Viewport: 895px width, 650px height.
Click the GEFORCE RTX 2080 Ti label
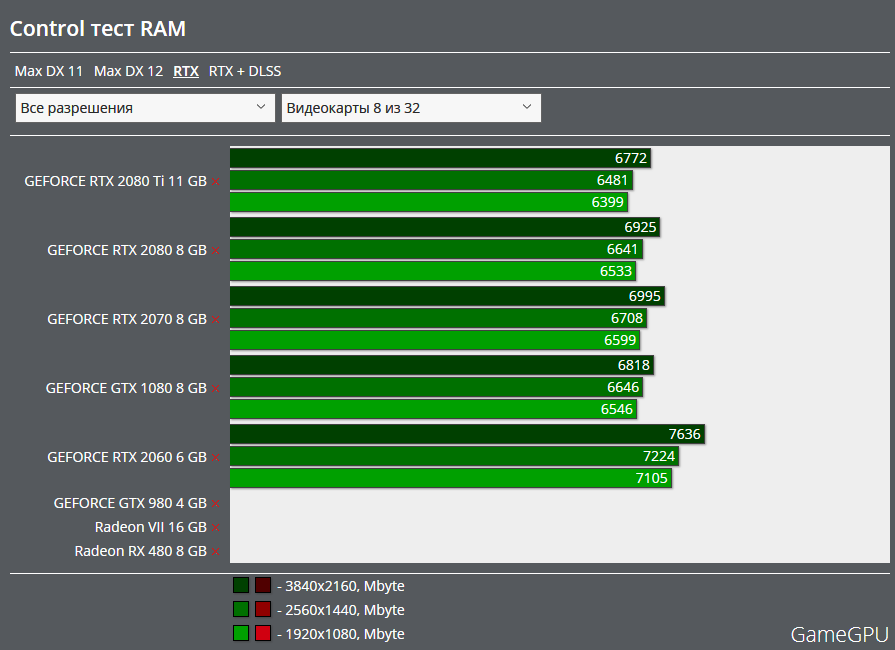click(x=115, y=182)
